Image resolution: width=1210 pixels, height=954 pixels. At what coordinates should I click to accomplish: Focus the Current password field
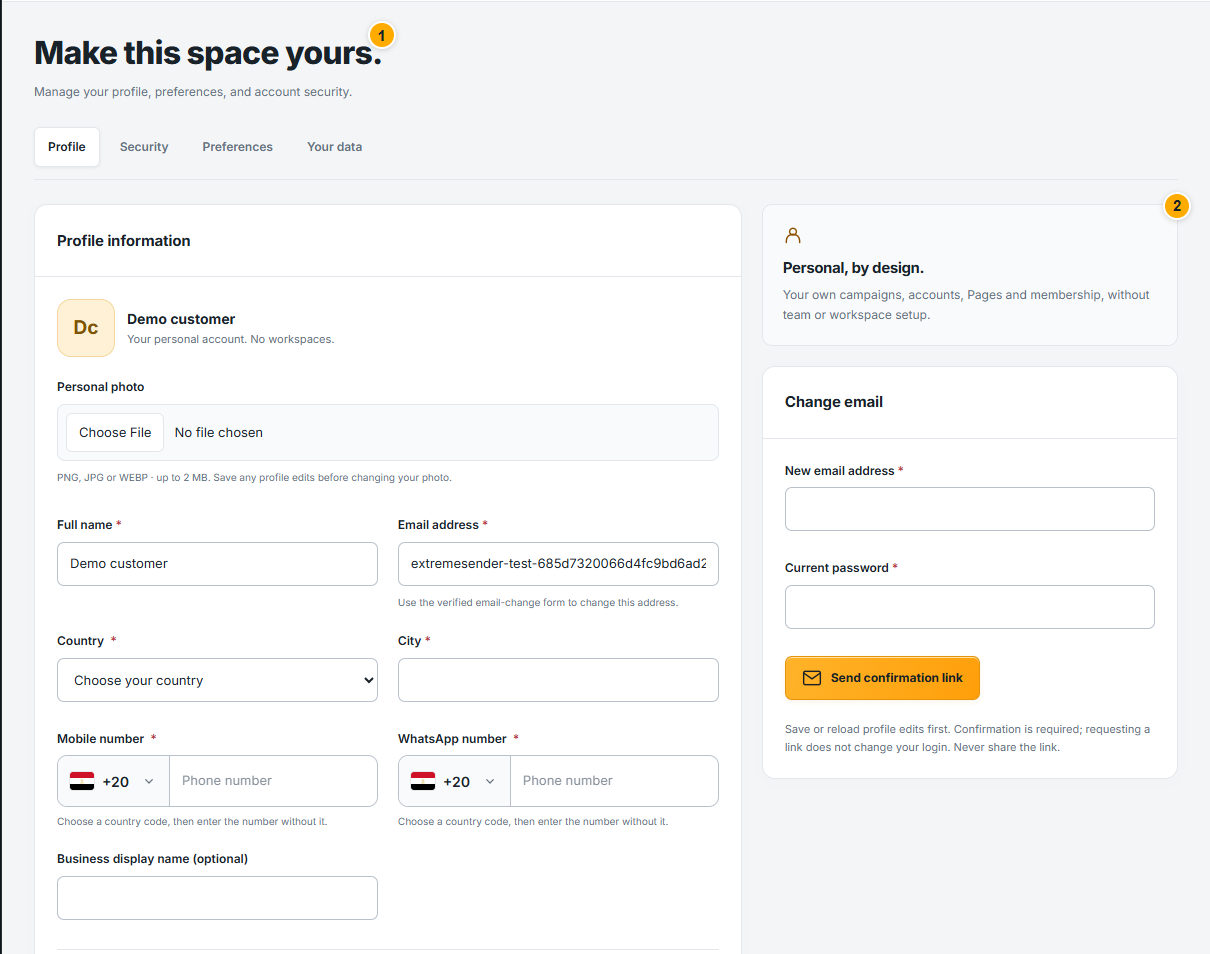coord(970,607)
